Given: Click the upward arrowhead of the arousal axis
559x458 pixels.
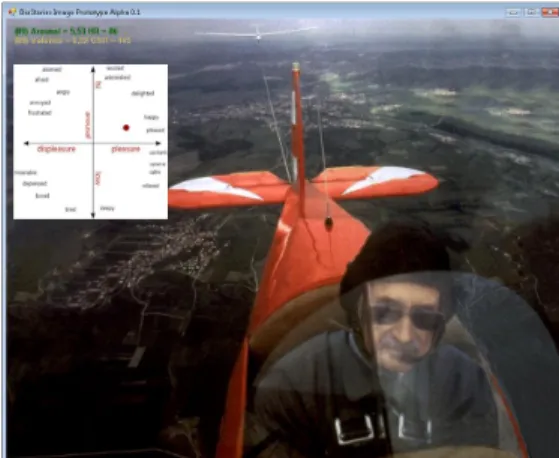Looking at the screenshot, I should [93, 69].
